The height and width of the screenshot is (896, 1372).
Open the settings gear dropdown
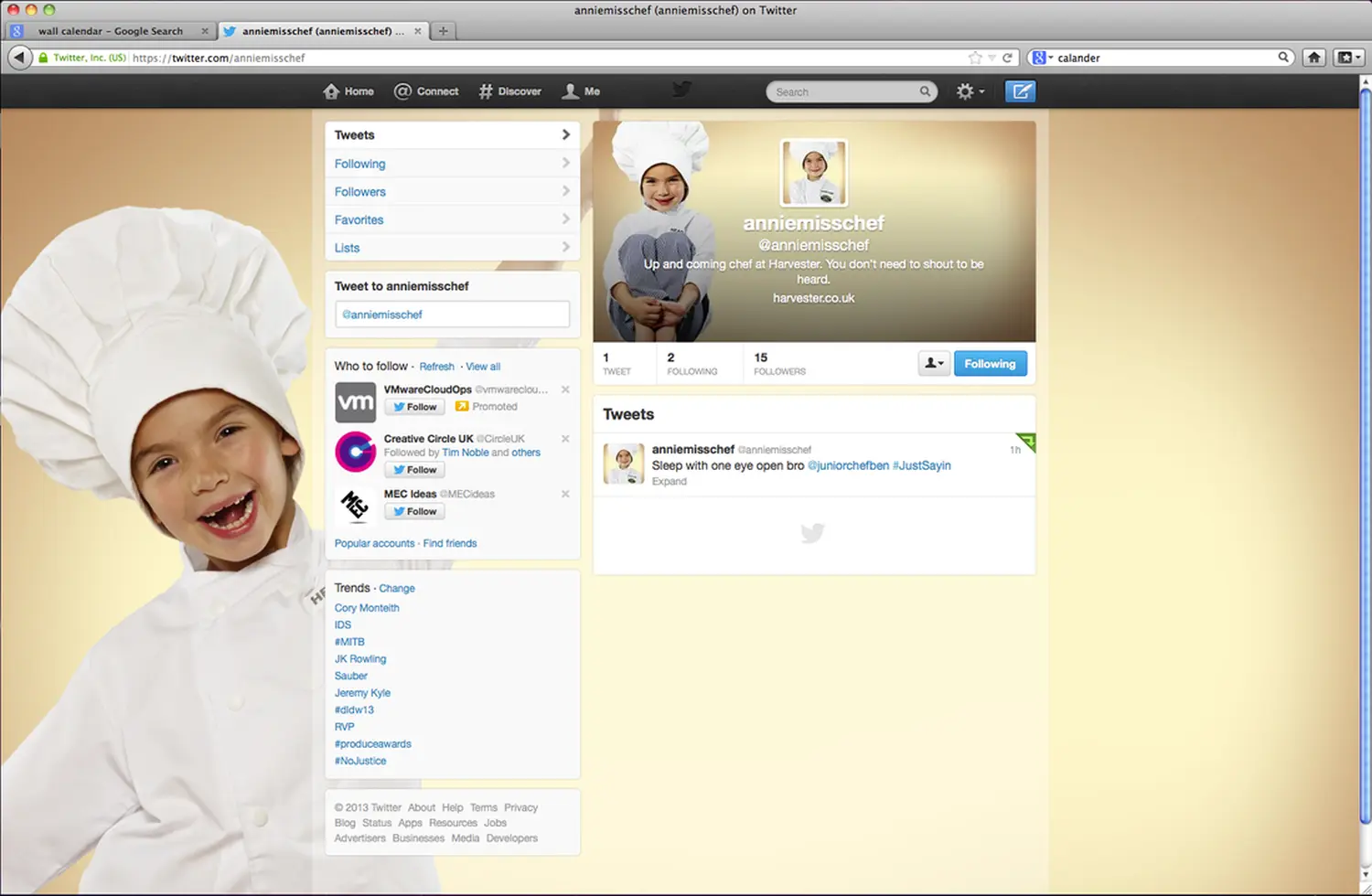970,91
